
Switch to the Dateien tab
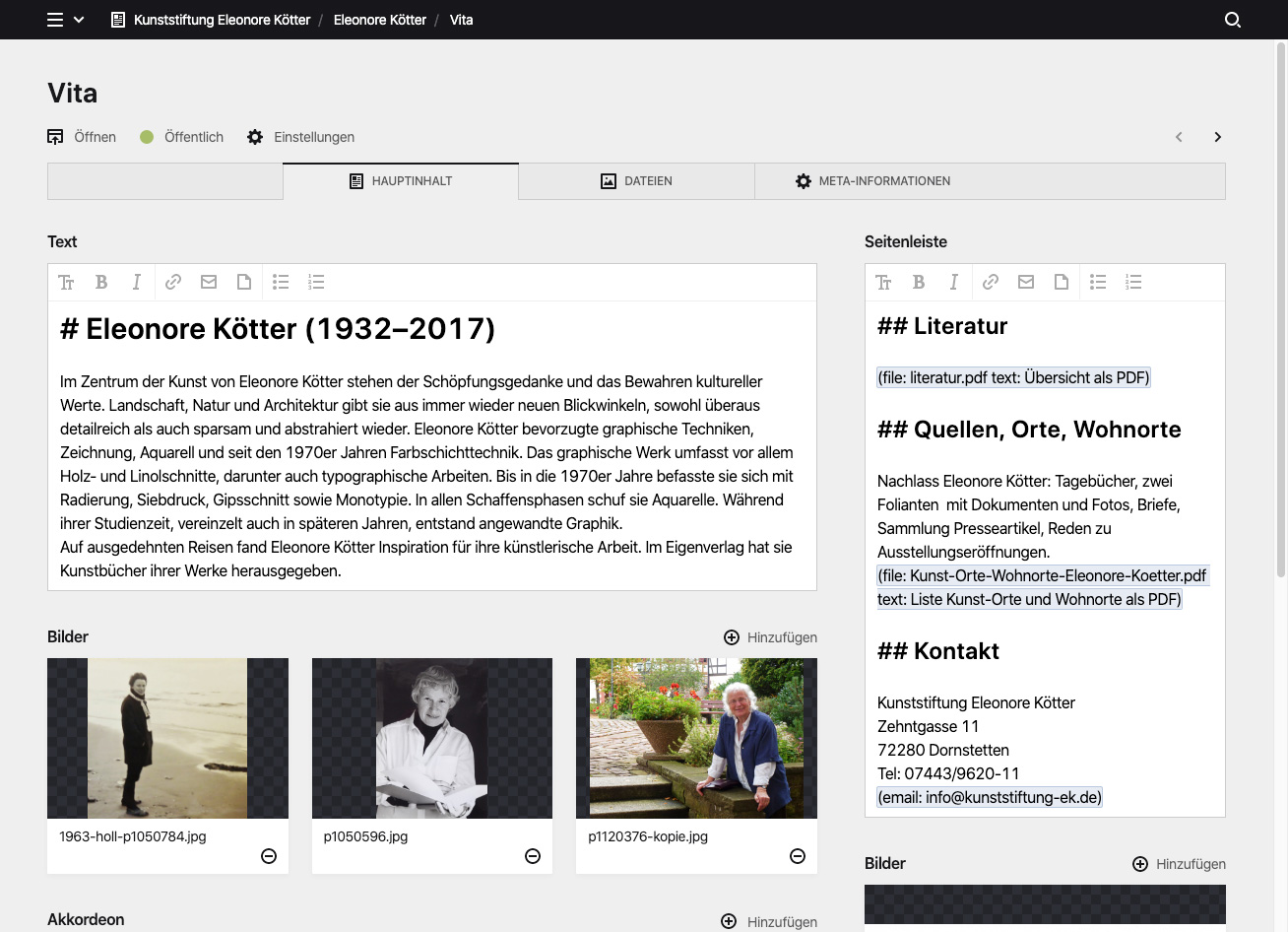coord(635,181)
